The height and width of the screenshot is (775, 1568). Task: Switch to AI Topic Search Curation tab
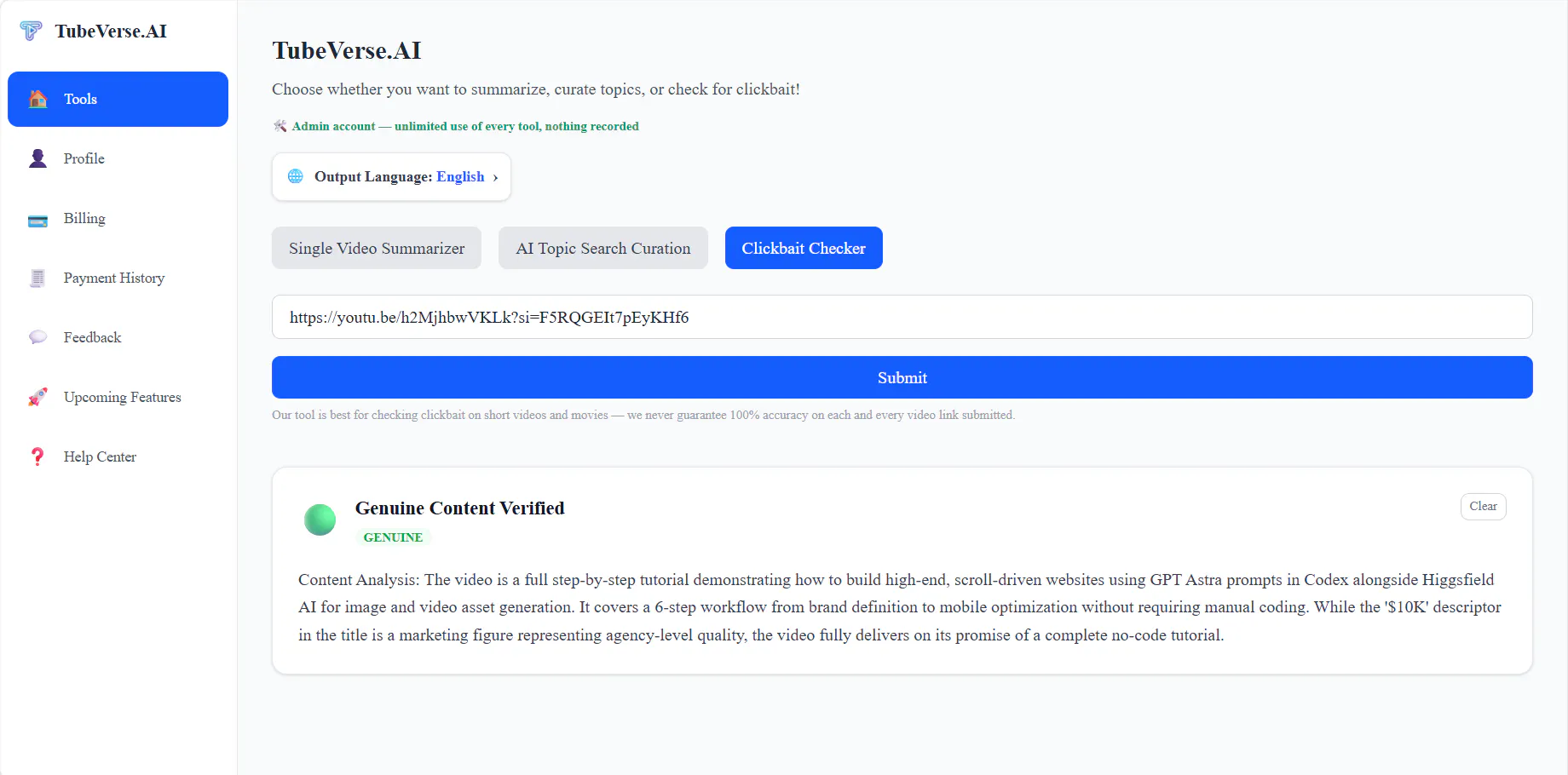(x=603, y=248)
